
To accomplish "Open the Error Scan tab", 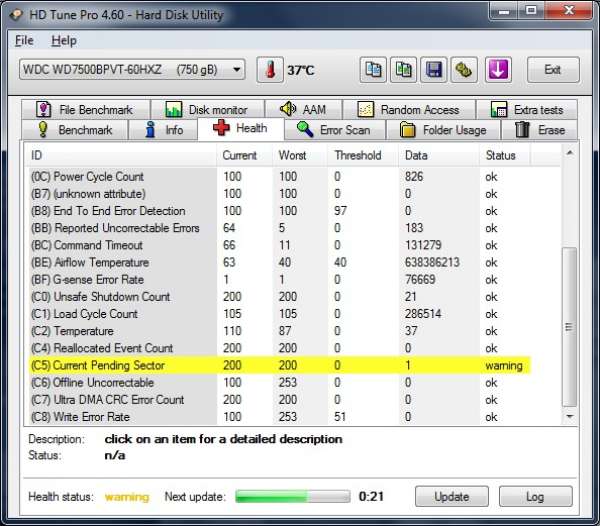I will pyautogui.click(x=335, y=130).
